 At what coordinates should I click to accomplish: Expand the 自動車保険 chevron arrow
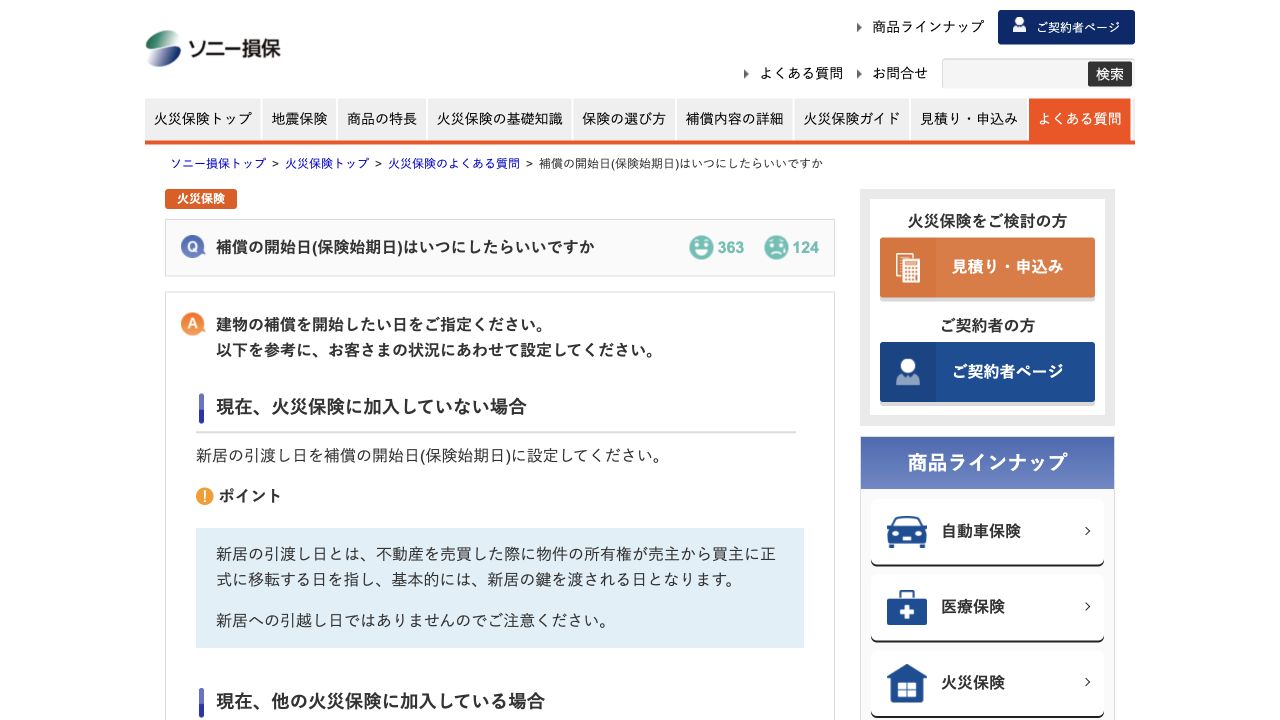click(1088, 531)
